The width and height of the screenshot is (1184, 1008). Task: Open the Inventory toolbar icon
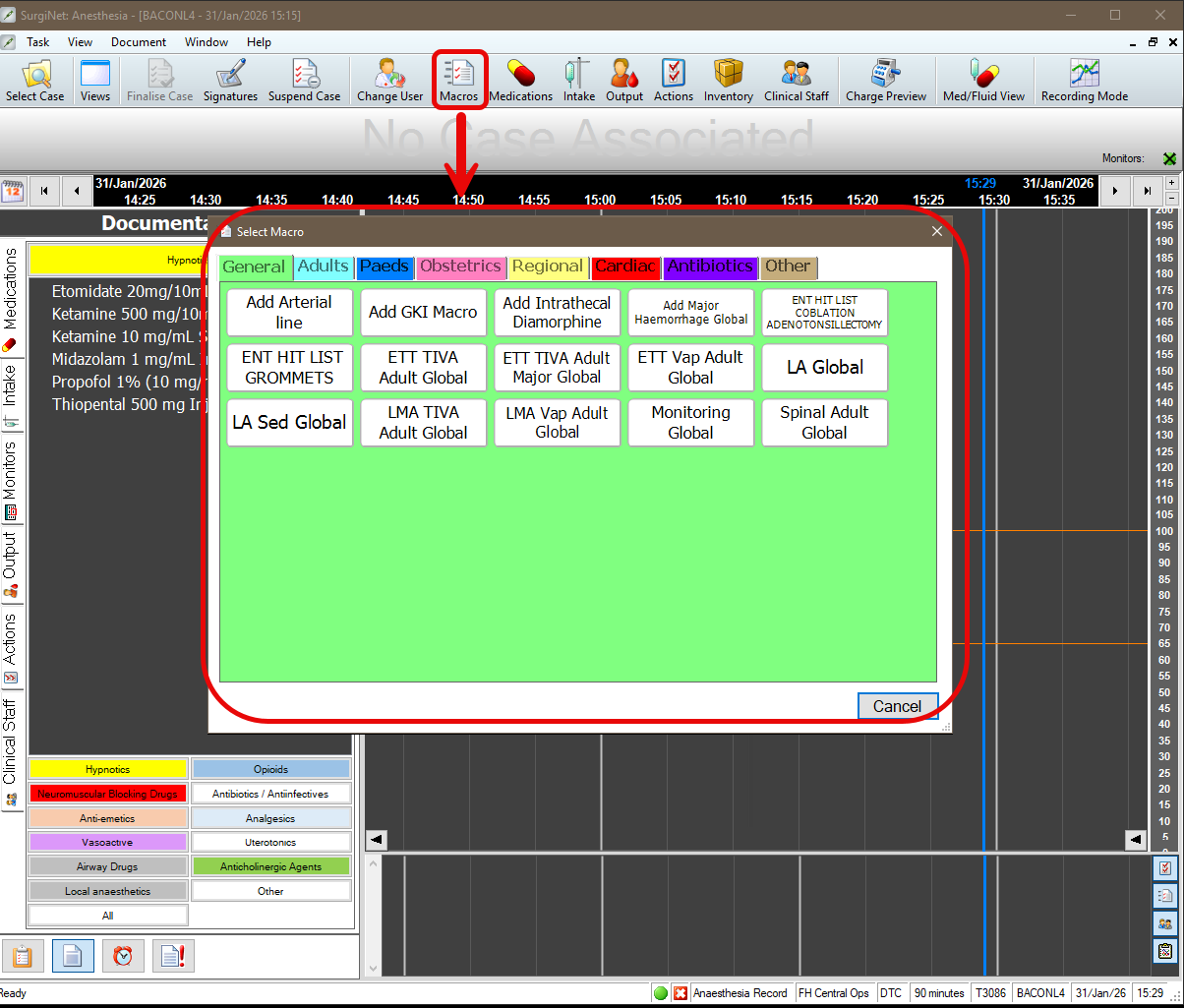click(728, 81)
